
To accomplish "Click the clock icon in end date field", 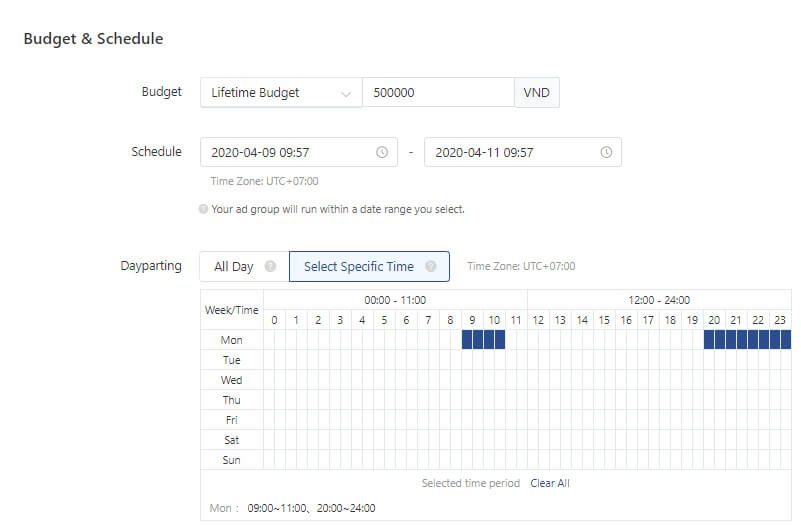I will pyautogui.click(x=606, y=153).
